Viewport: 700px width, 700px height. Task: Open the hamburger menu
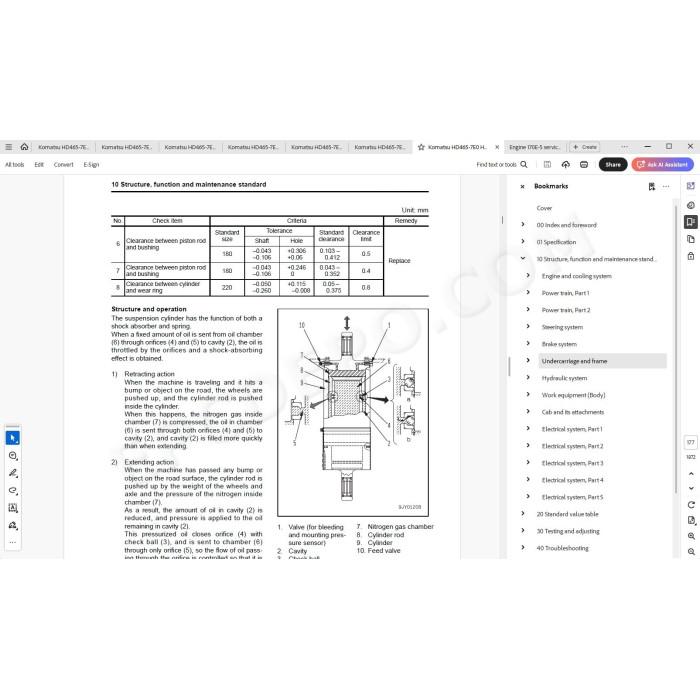pos(8,146)
